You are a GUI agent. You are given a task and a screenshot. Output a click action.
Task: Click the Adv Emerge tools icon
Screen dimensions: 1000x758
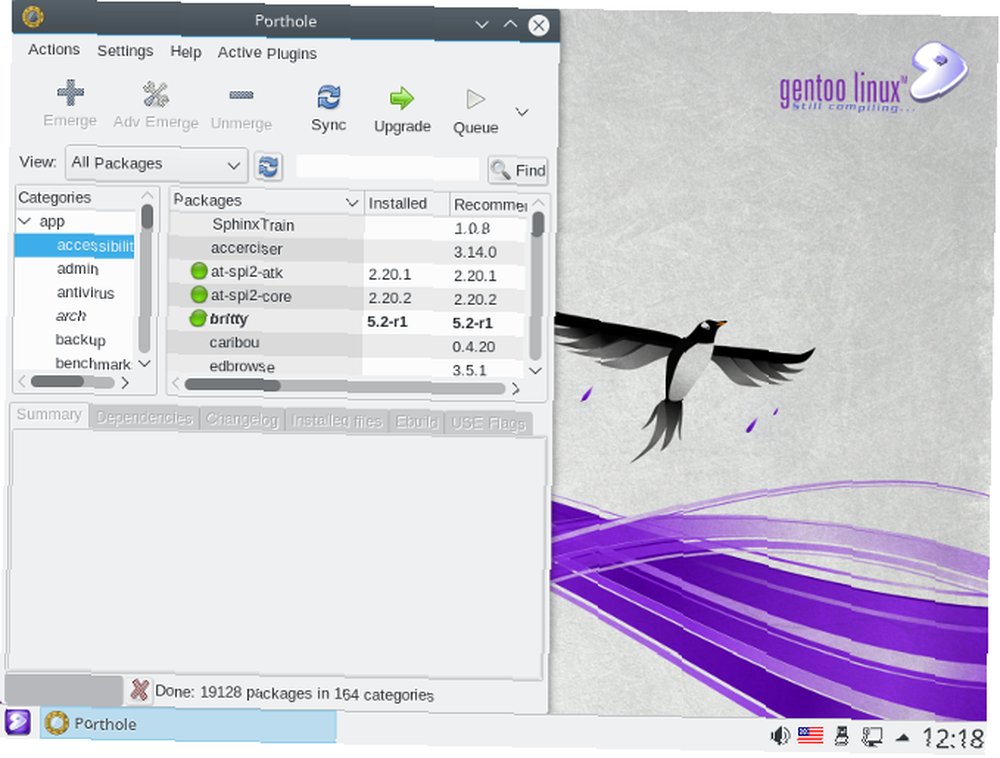tap(155, 94)
